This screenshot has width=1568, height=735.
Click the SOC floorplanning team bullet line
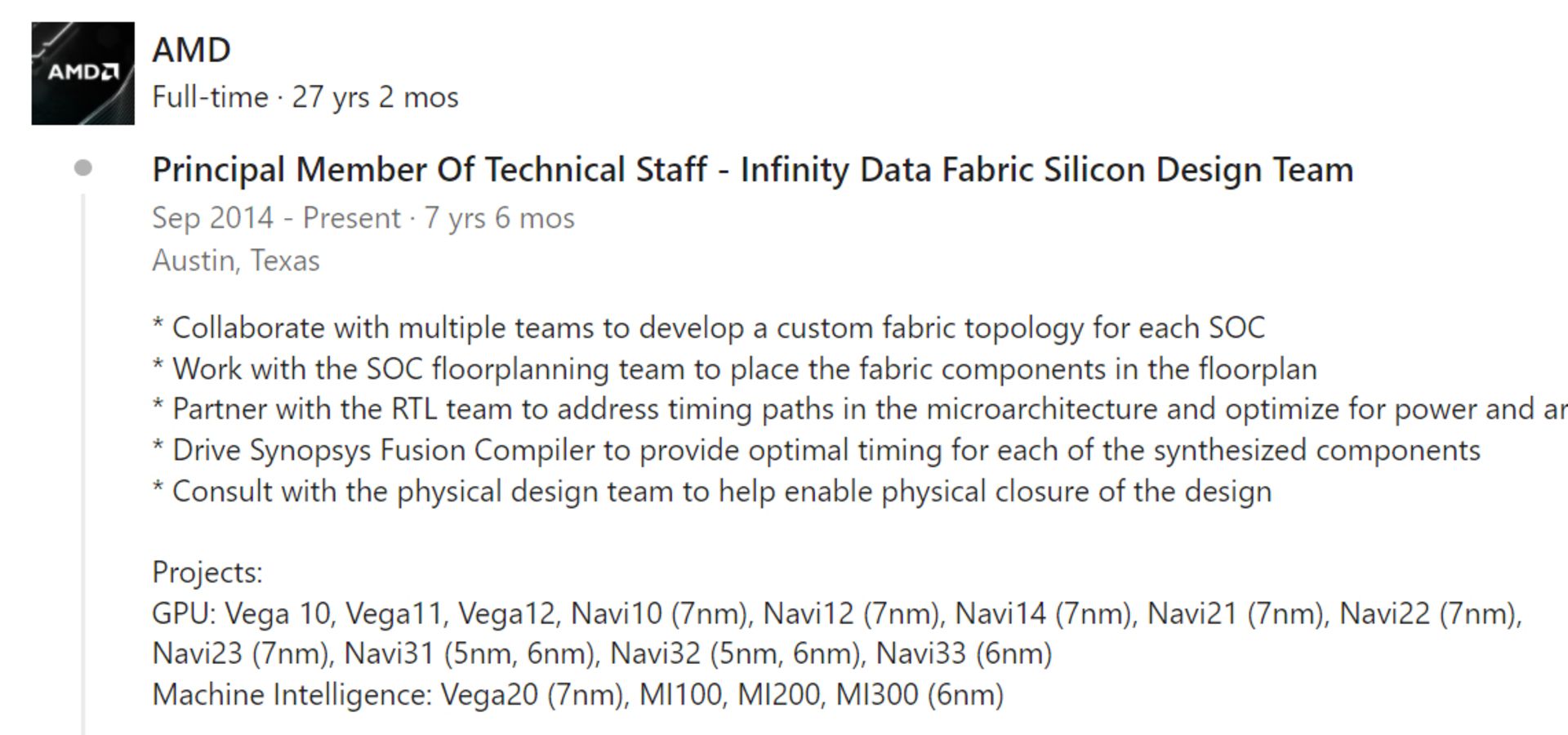click(735, 369)
